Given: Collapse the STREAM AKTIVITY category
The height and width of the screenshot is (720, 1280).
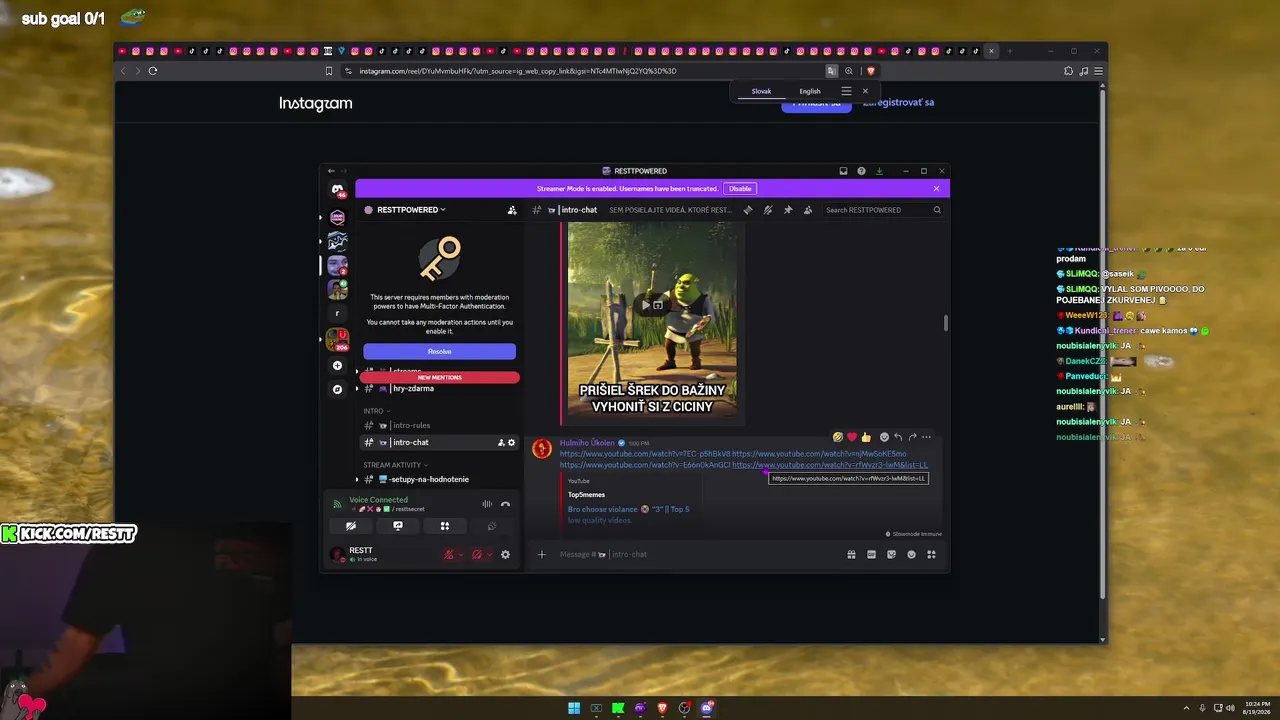Looking at the screenshot, I should [394, 465].
